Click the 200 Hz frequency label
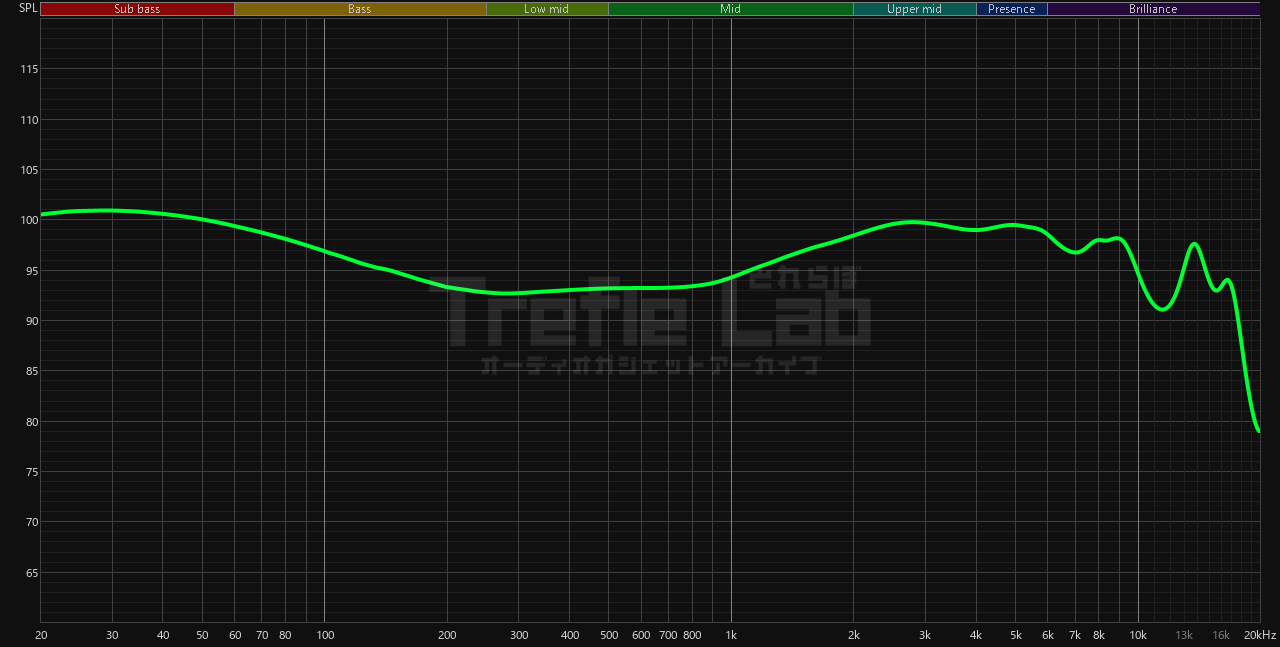This screenshot has height=647, width=1280. [447, 635]
